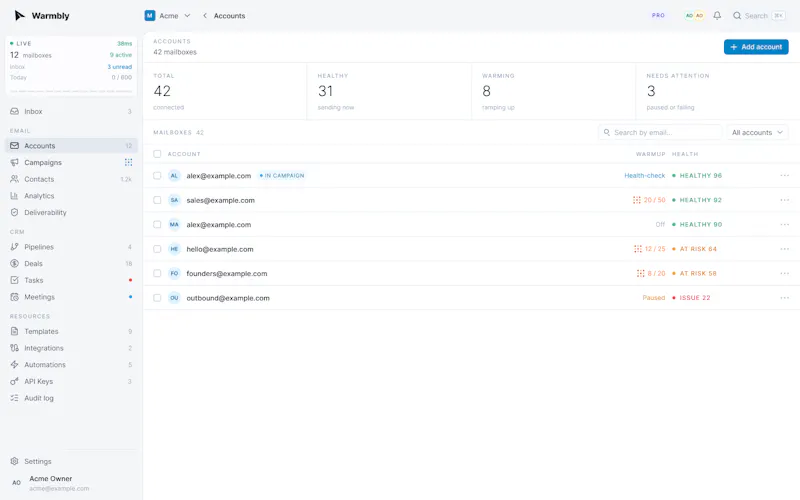Open the All accounts filter dropdown

757,133
